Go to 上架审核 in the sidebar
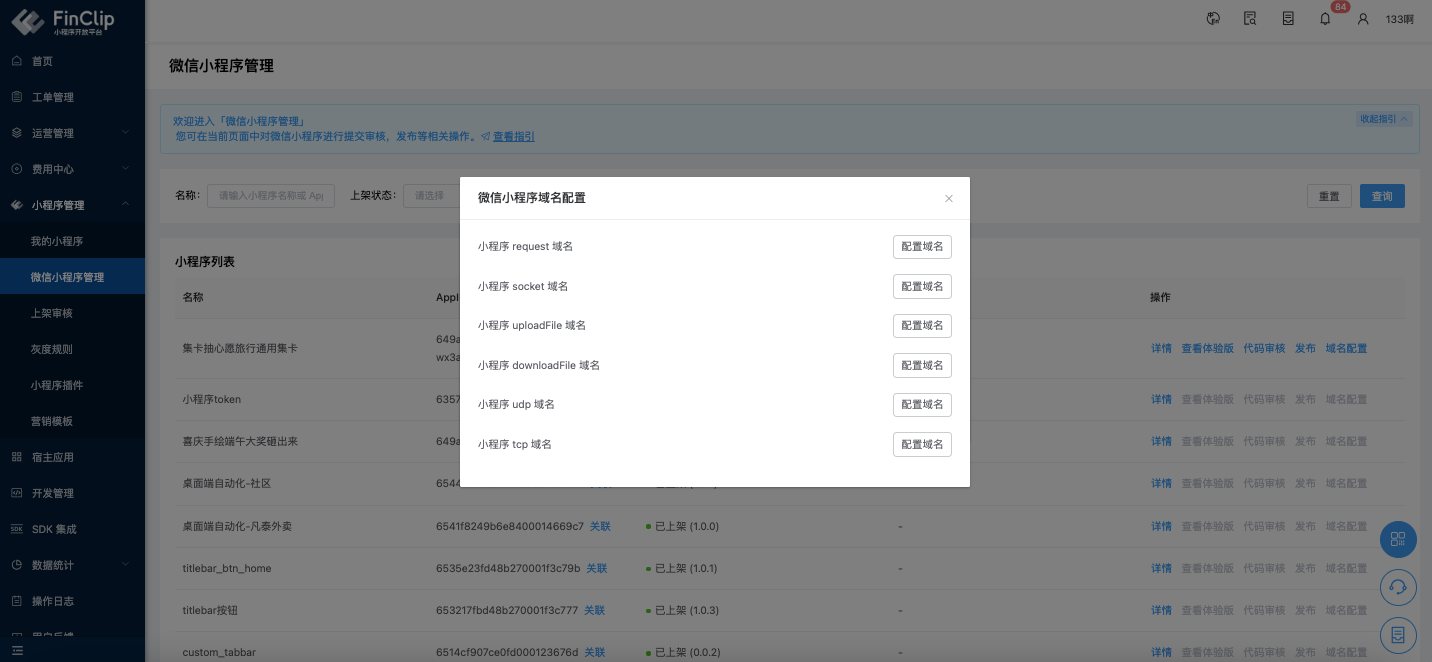 click(52, 313)
